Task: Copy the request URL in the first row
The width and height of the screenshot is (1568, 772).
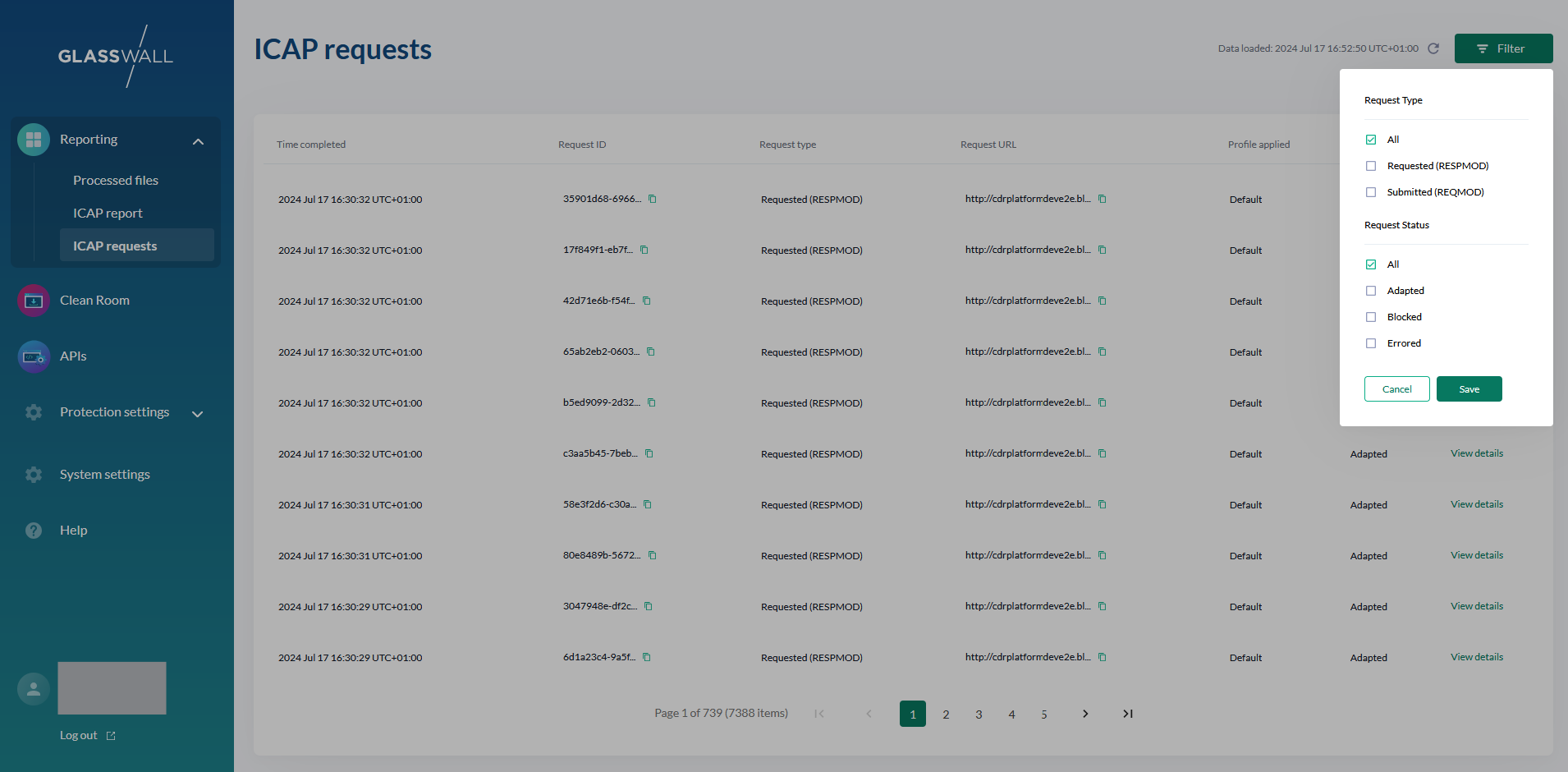Action: pyautogui.click(x=1103, y=199)
